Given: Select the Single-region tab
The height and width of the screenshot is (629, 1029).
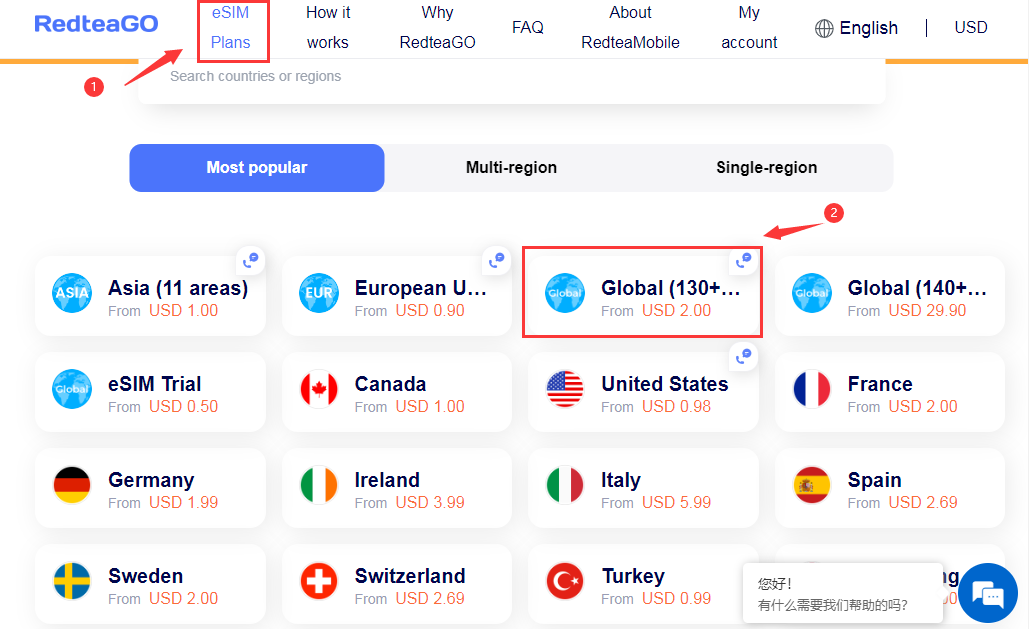Looking at the screenshot, I should 766,168.
